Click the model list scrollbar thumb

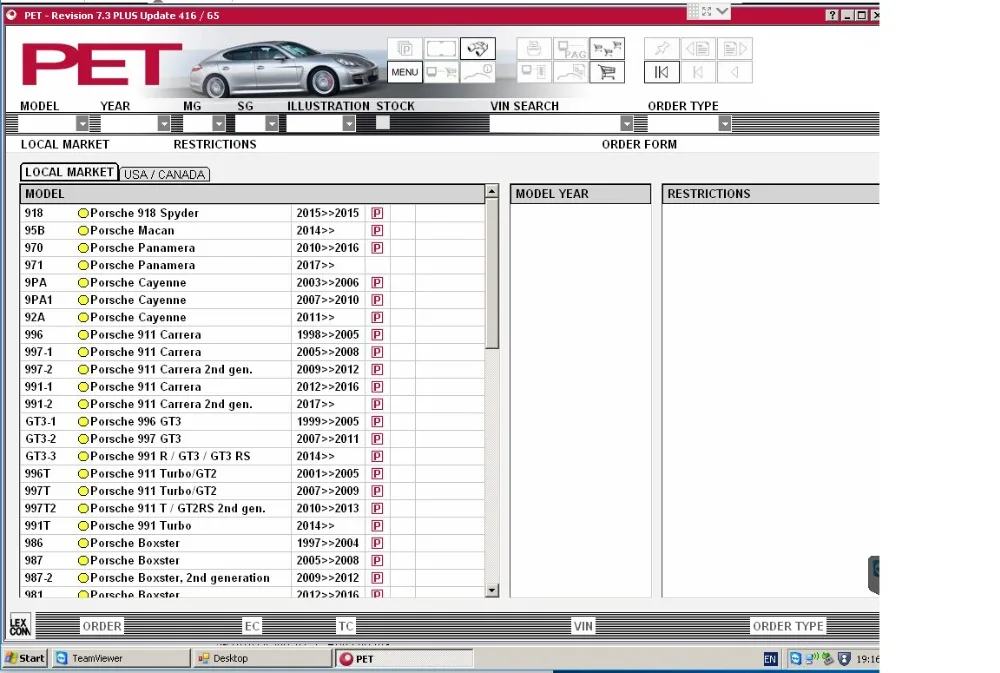point(492,273)
